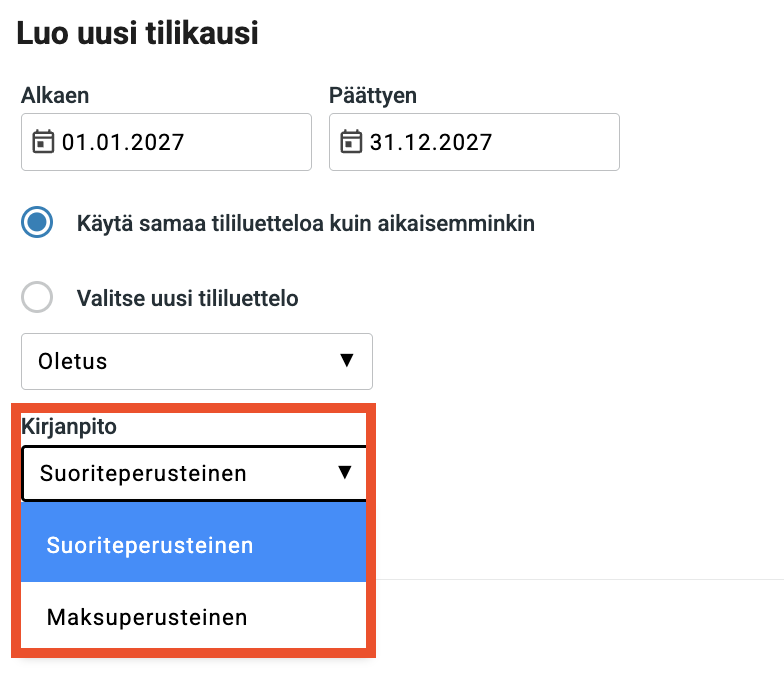Click the Päättyen field label
This screenshot has height=682, width=784.
click(x=373, y=96)
